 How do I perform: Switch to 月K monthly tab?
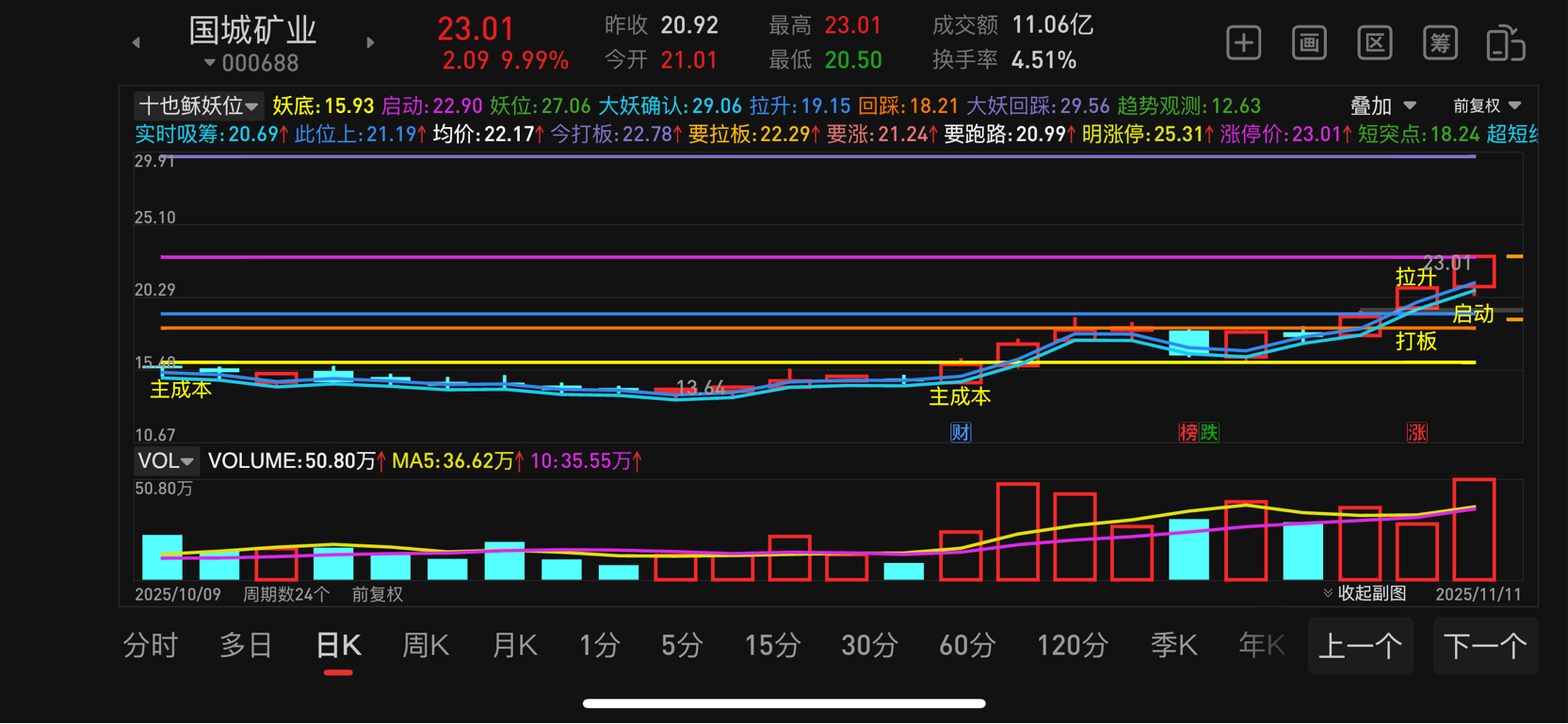(514, 646)
